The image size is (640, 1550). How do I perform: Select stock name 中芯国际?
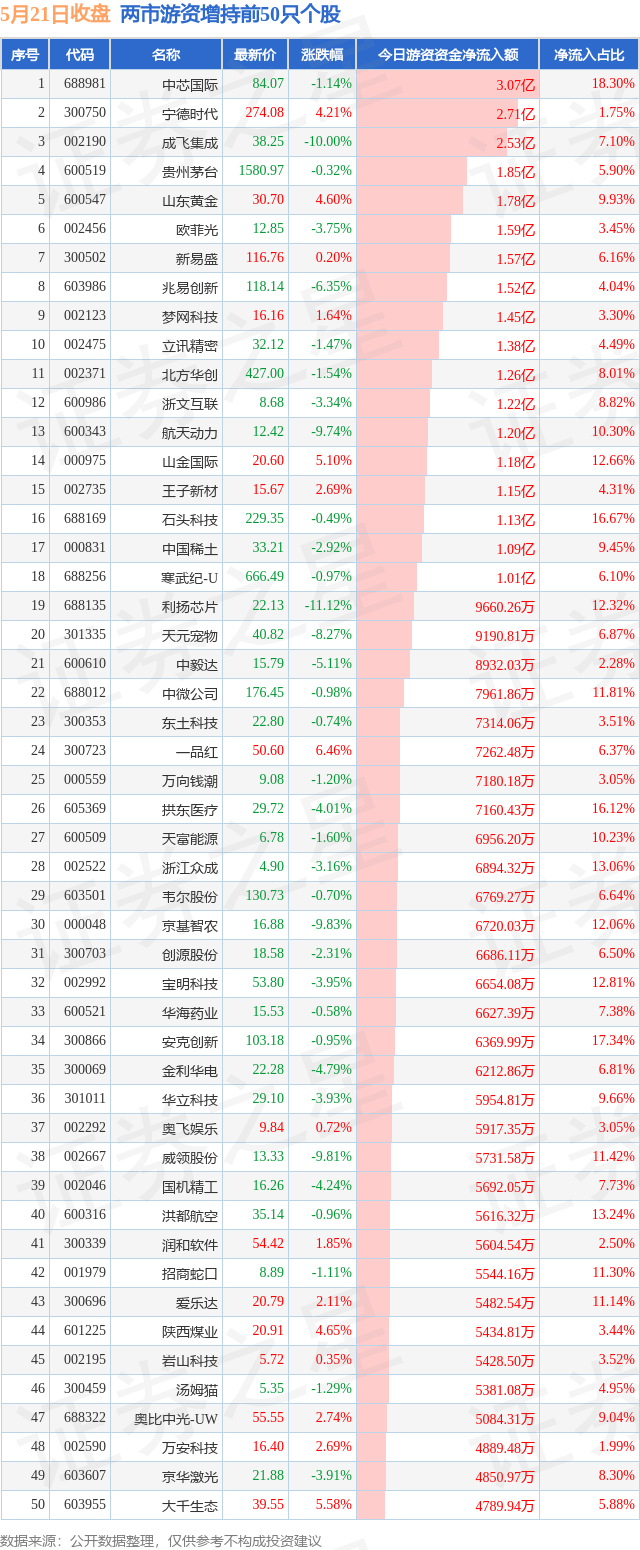coord(190,84)
